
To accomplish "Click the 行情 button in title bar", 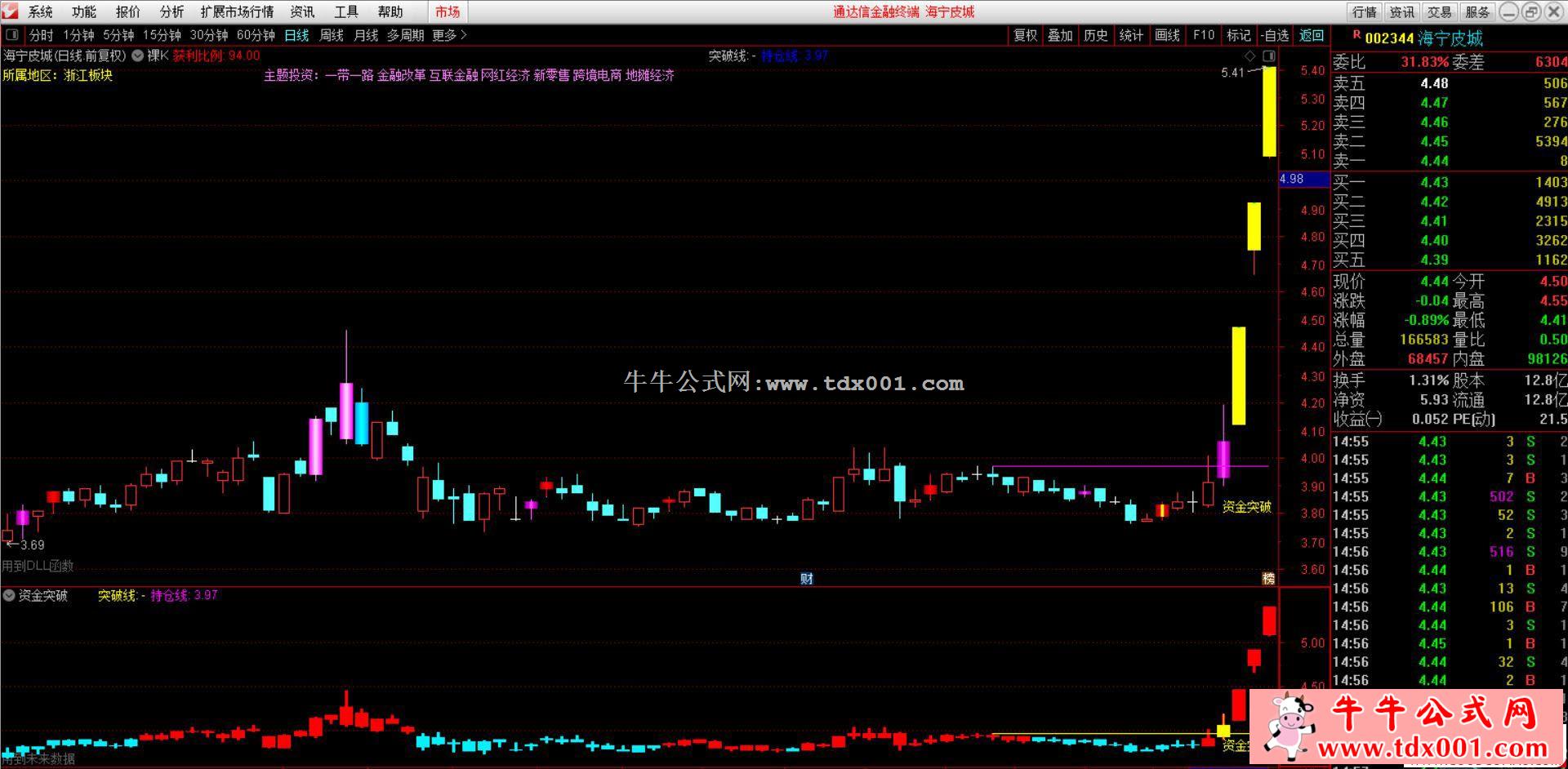I will click(x=1364, y=11).
